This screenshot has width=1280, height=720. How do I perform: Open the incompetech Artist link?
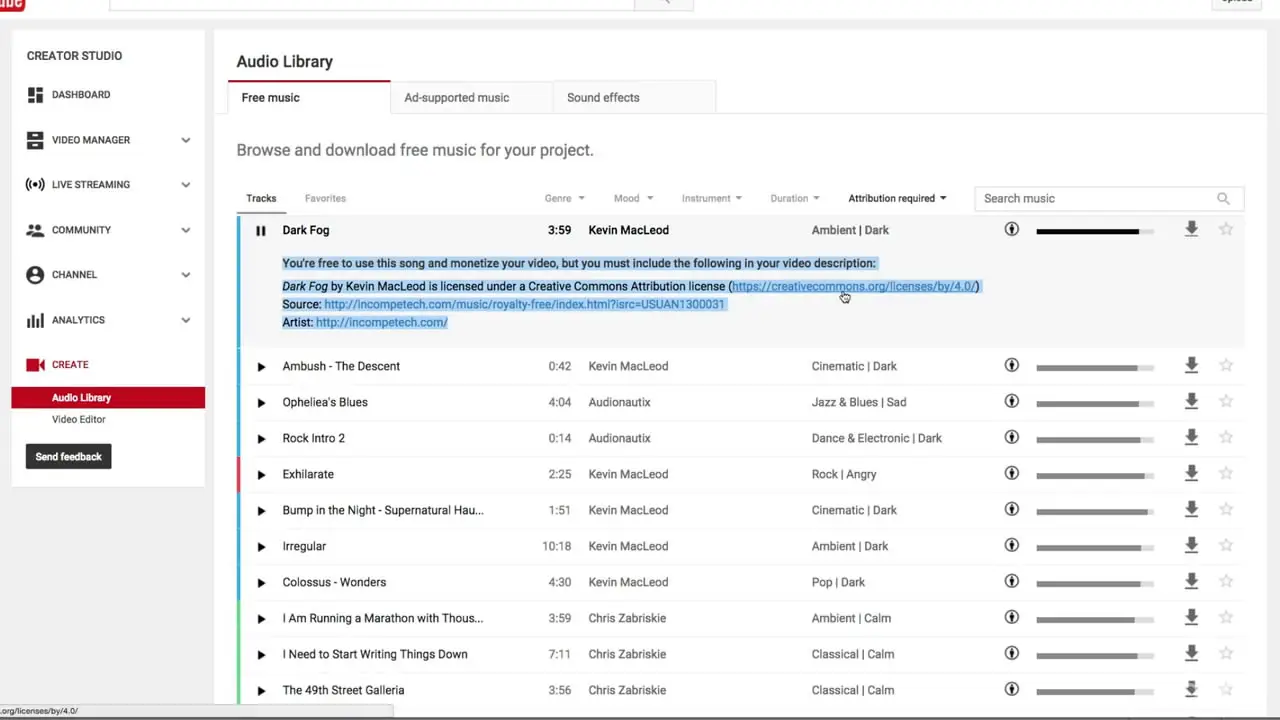point(381,323)
